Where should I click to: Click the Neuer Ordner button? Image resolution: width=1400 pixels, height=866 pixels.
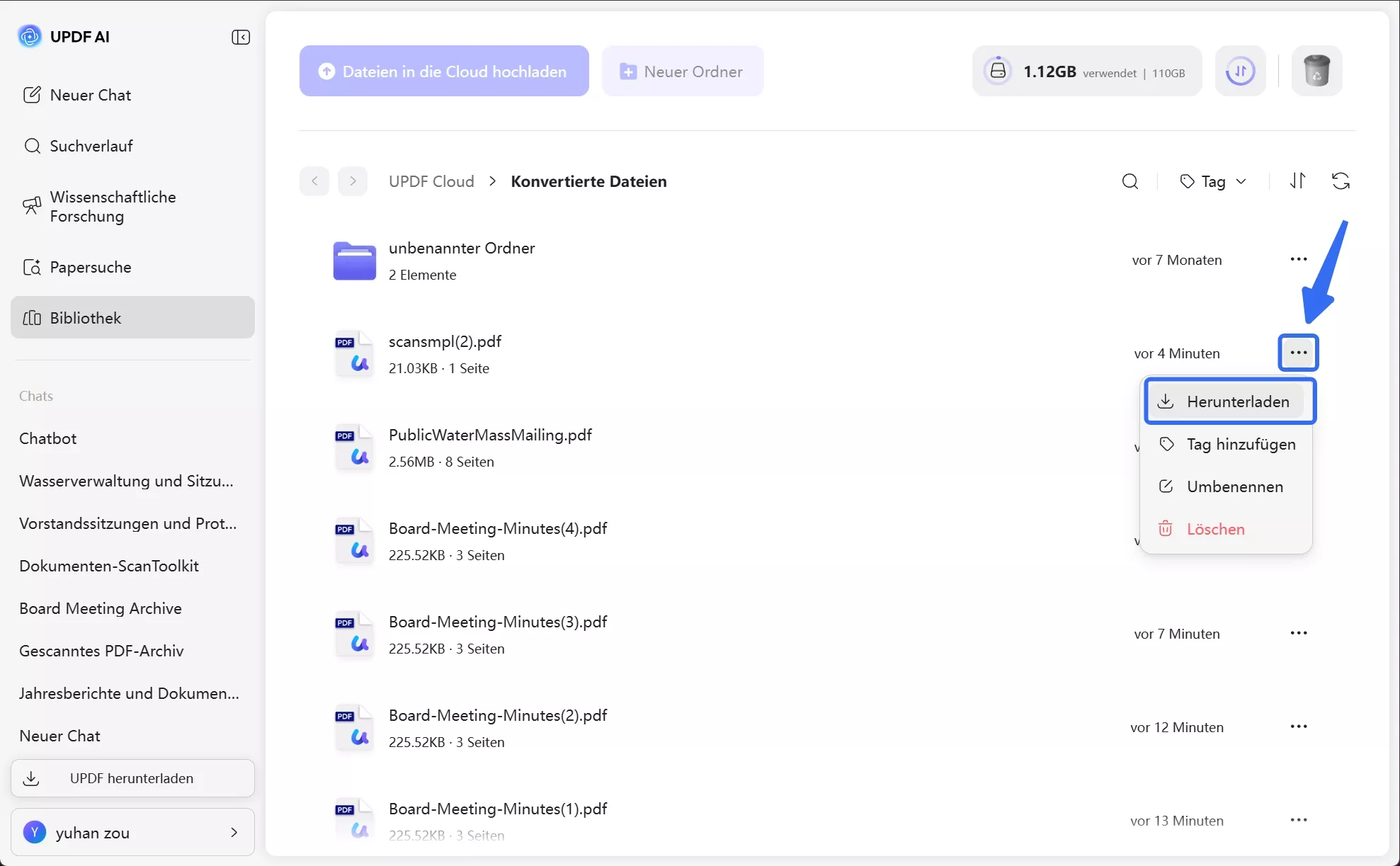(x=682, y=71)
